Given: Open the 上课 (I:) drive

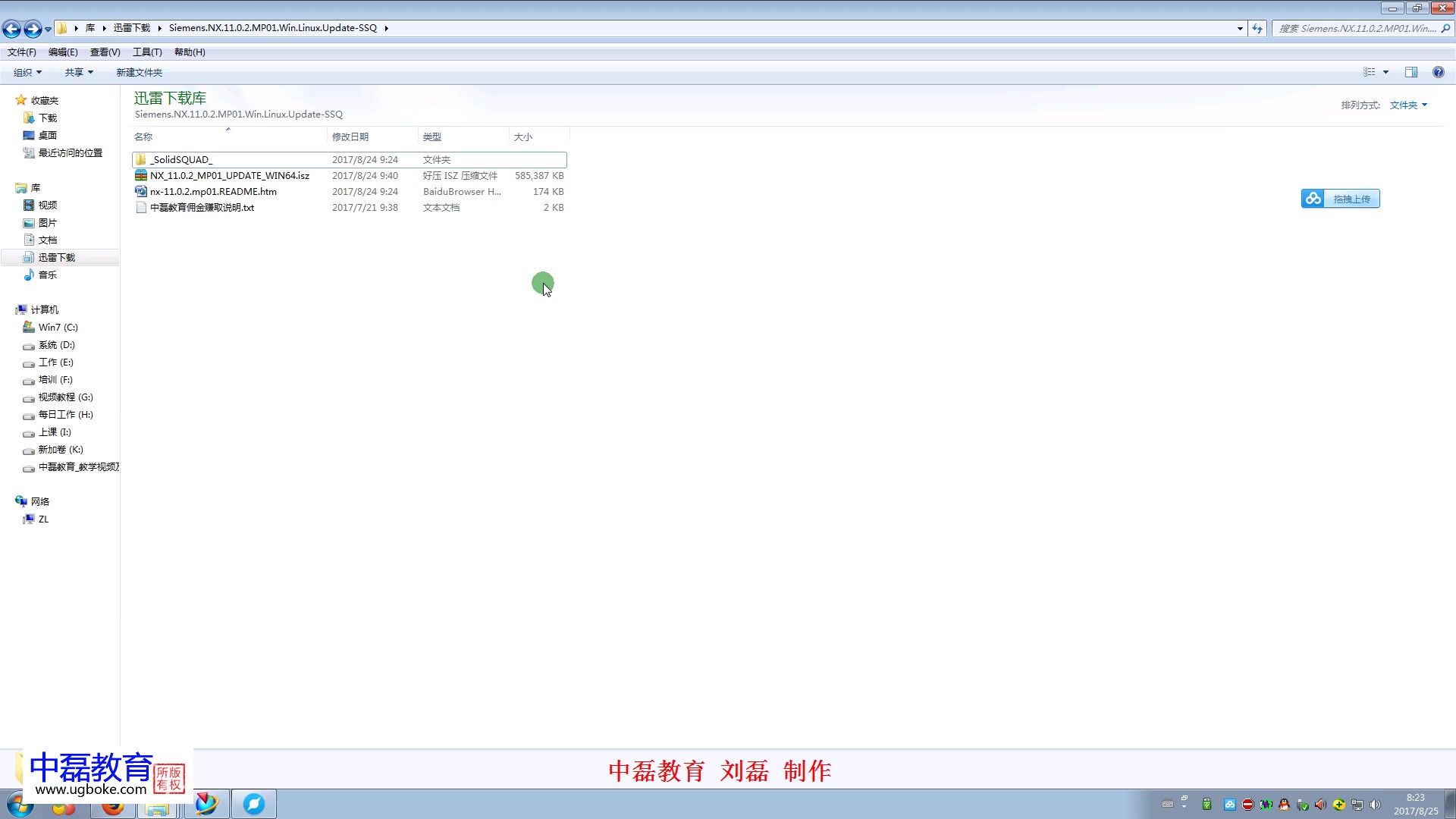Looking at the screenshot, I should tap(55, 431).
